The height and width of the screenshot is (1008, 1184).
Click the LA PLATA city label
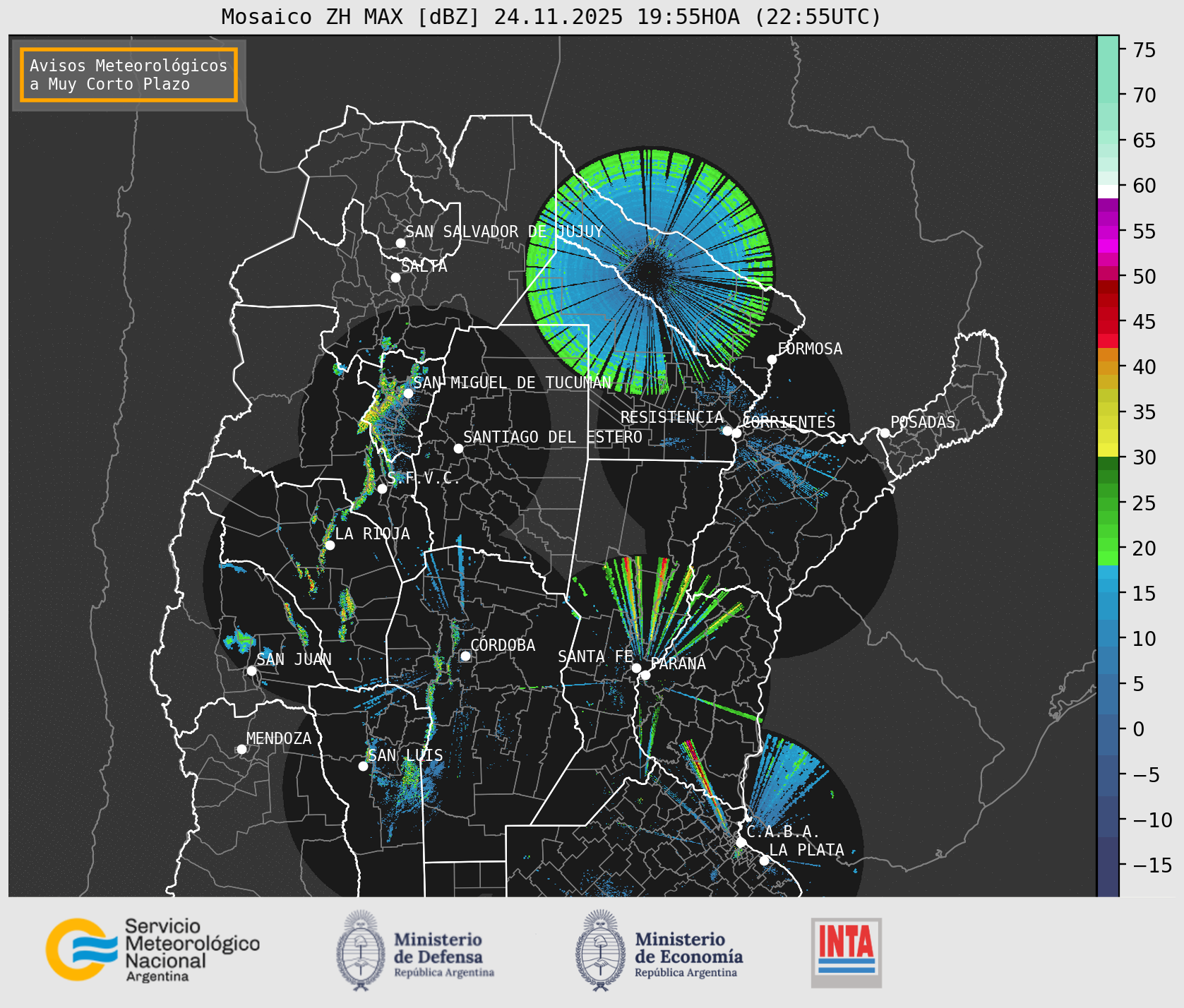(x=806, y=850)
